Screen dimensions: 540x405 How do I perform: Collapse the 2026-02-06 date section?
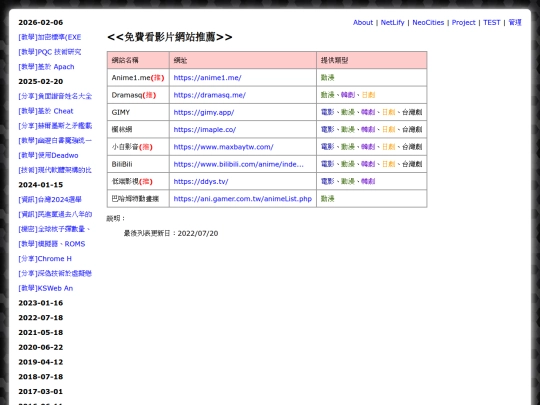point(41,22)
